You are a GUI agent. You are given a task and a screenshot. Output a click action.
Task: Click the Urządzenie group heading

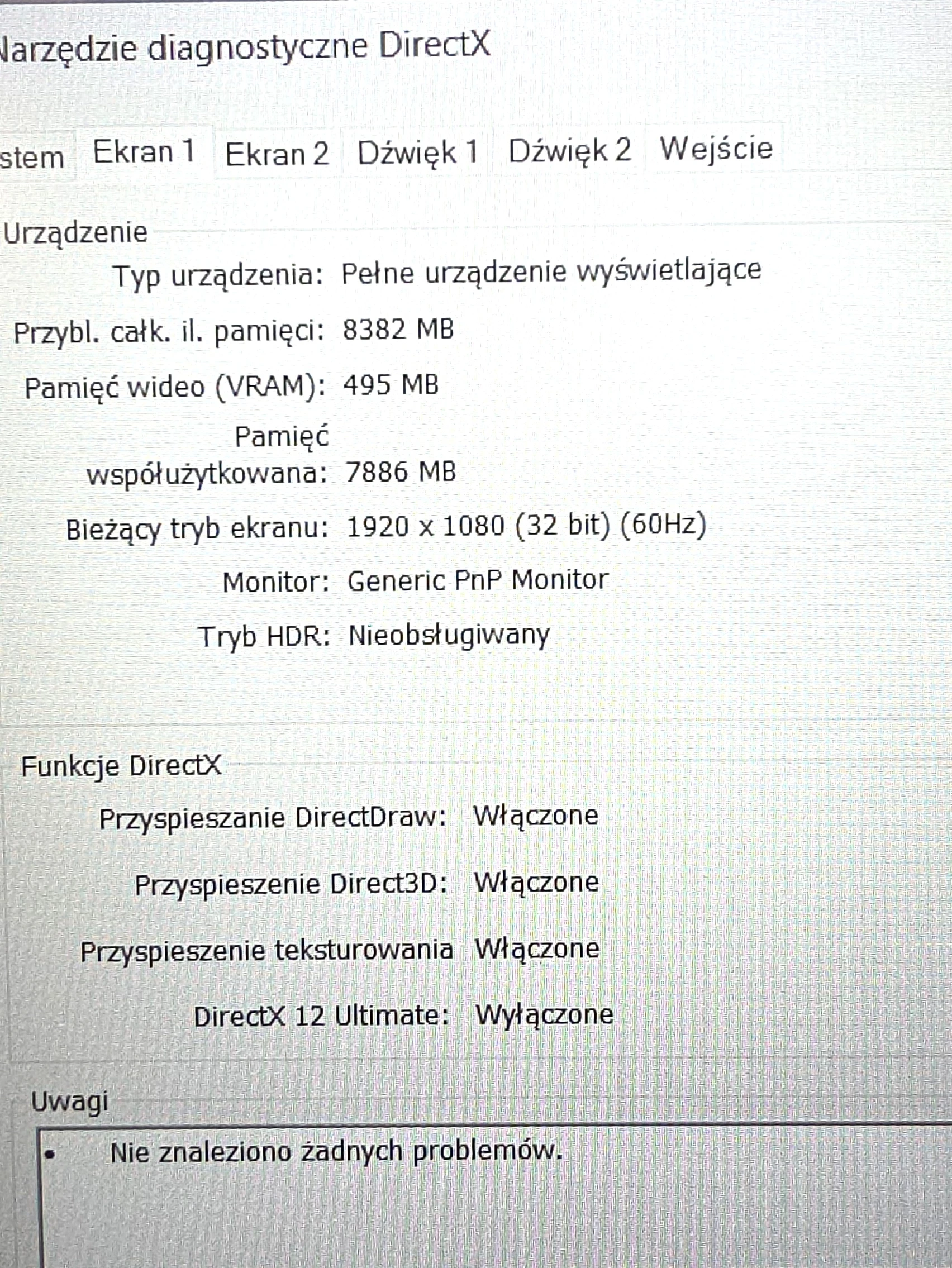[75, 233]
